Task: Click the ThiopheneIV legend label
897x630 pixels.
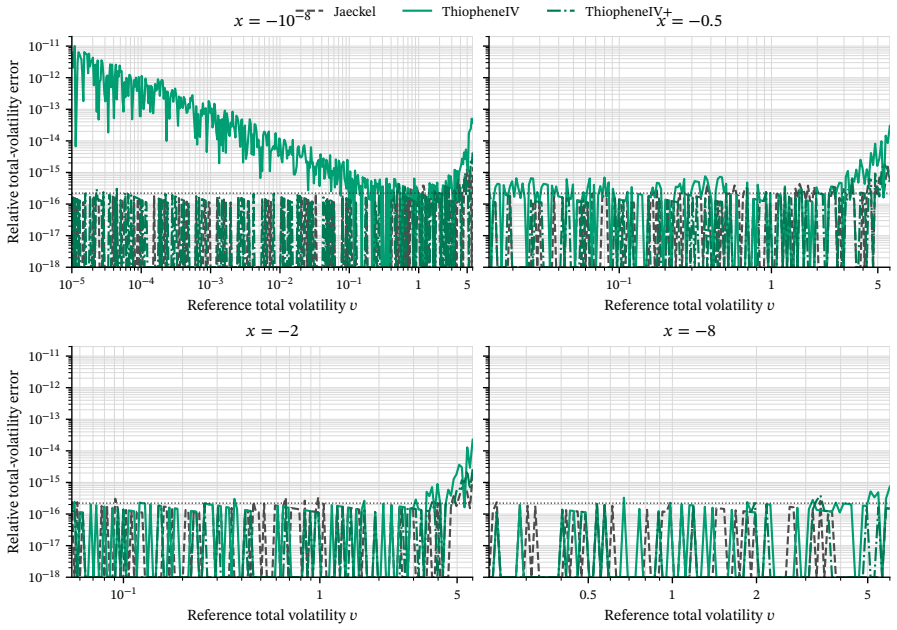Action: pos(481,11)
